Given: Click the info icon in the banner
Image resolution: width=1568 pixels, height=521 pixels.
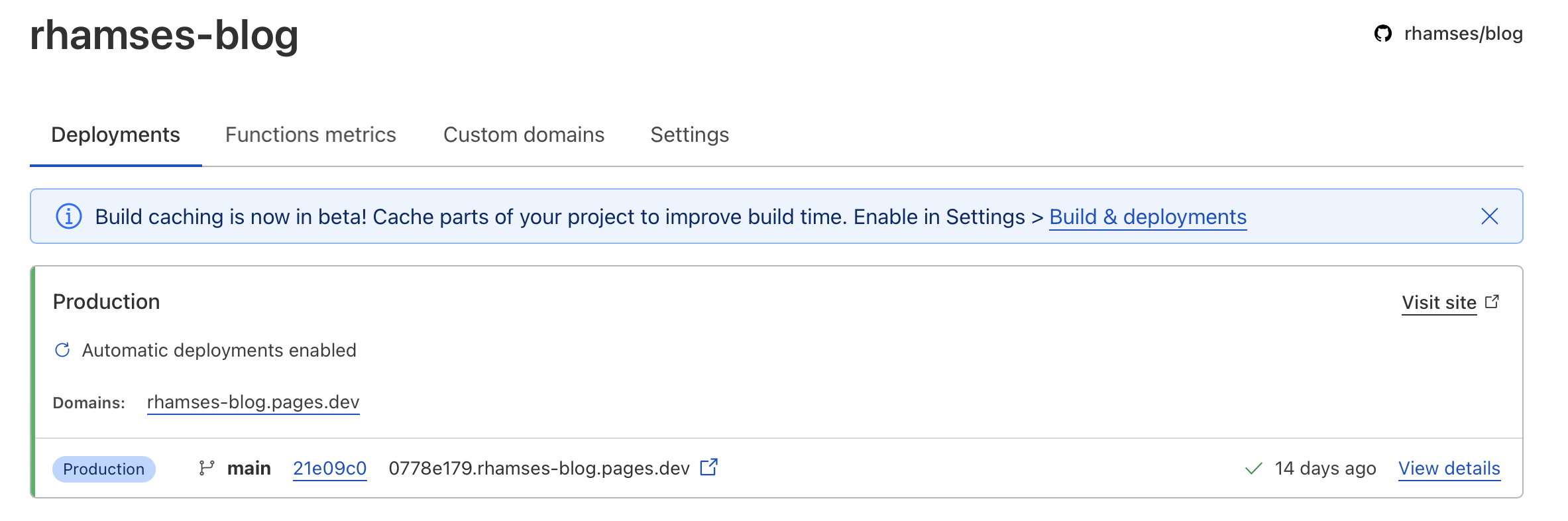Looking at the screenshot, I should 69,217.
